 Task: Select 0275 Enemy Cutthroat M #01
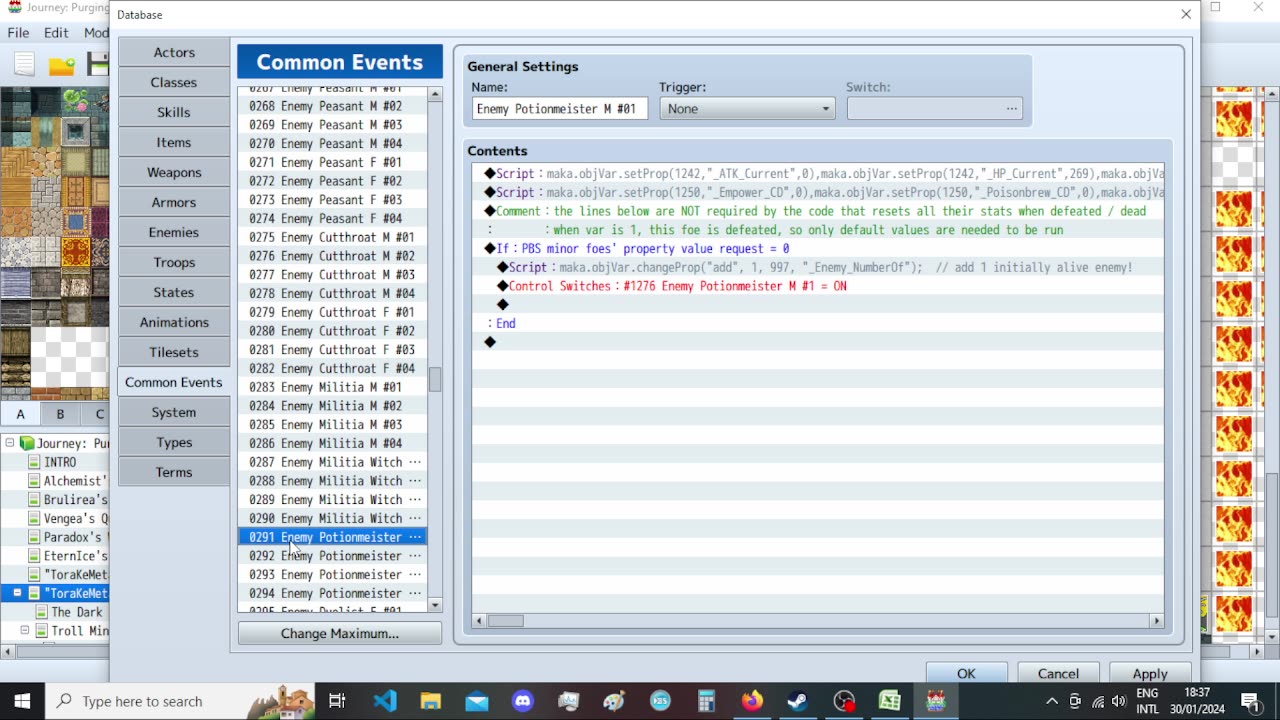[333, 237]
